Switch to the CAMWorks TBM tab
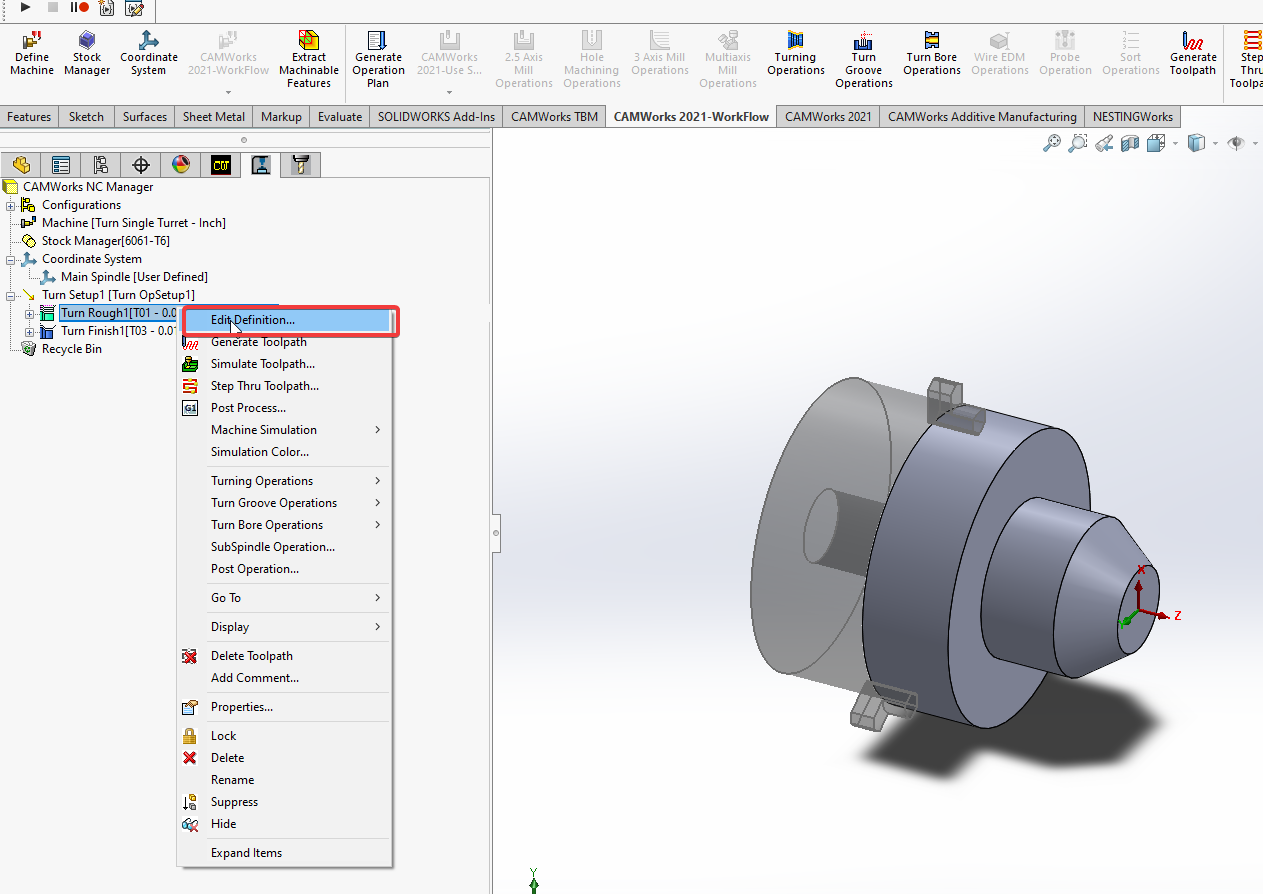The height and width of the screenshot is (894, 1263). coord(554,117)
